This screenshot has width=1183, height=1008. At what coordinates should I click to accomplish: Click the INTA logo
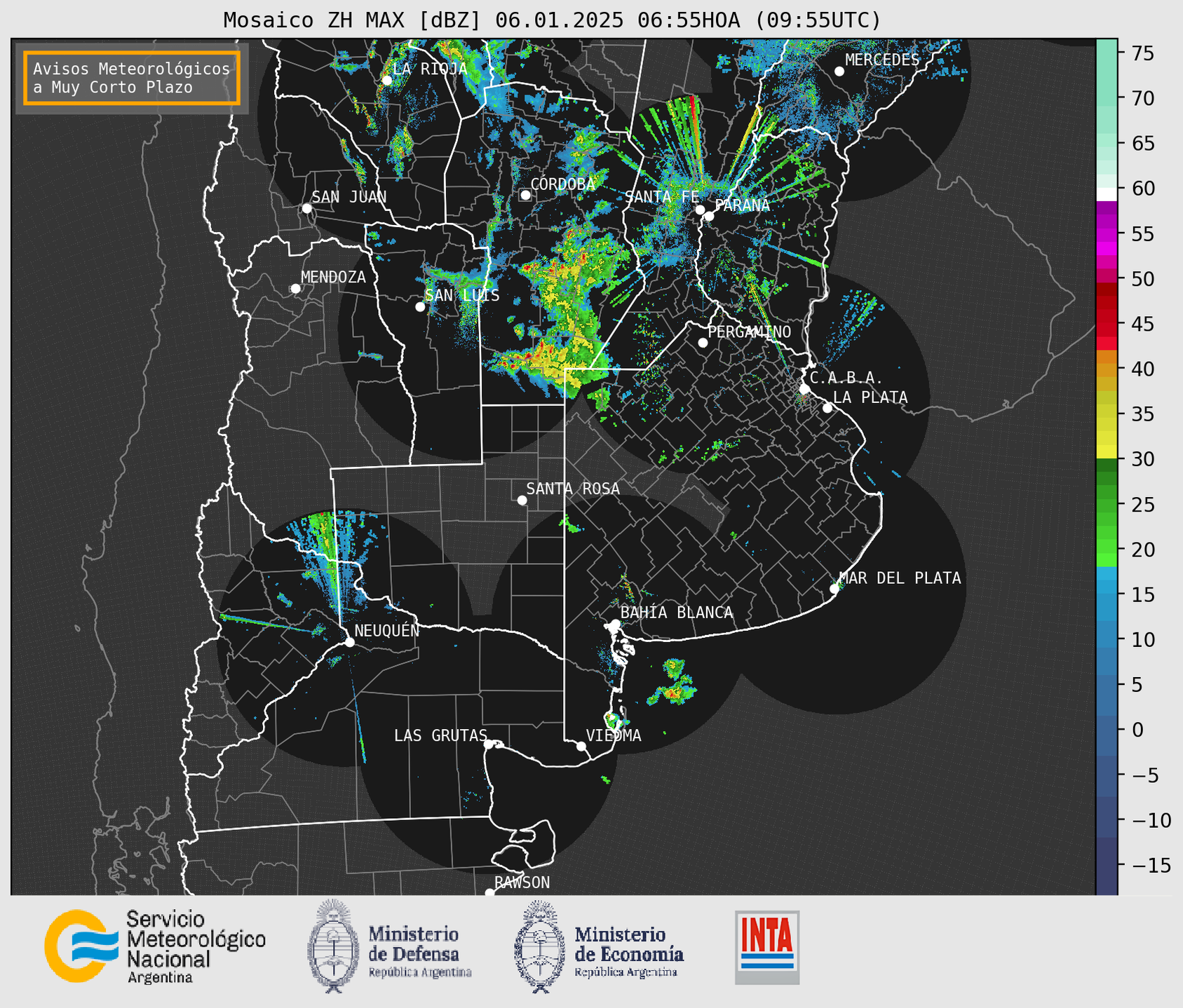click(x=767, y=947)
